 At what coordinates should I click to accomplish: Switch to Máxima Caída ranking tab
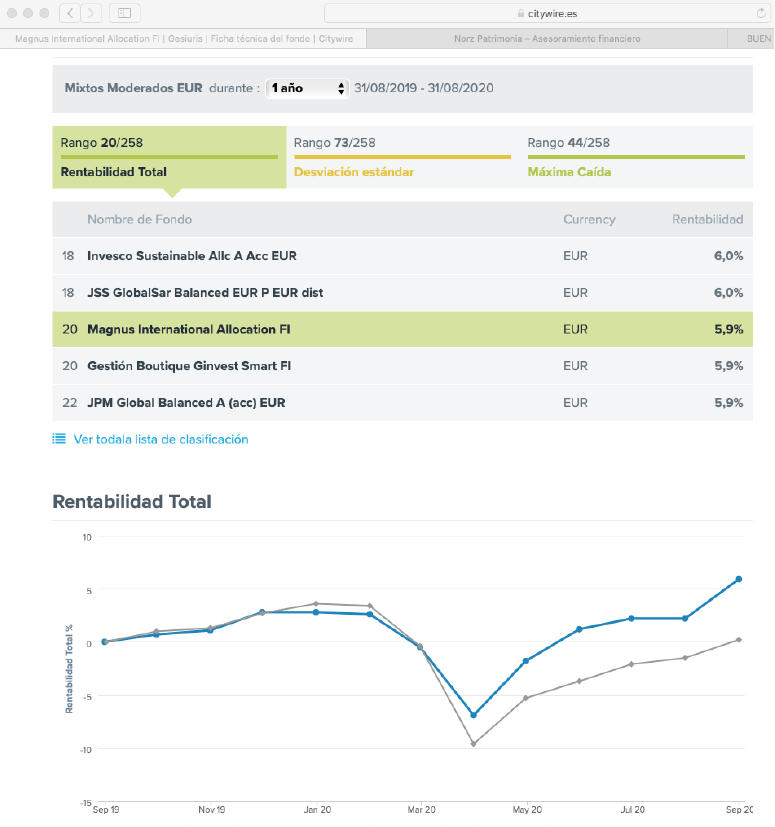pos(636,157)
